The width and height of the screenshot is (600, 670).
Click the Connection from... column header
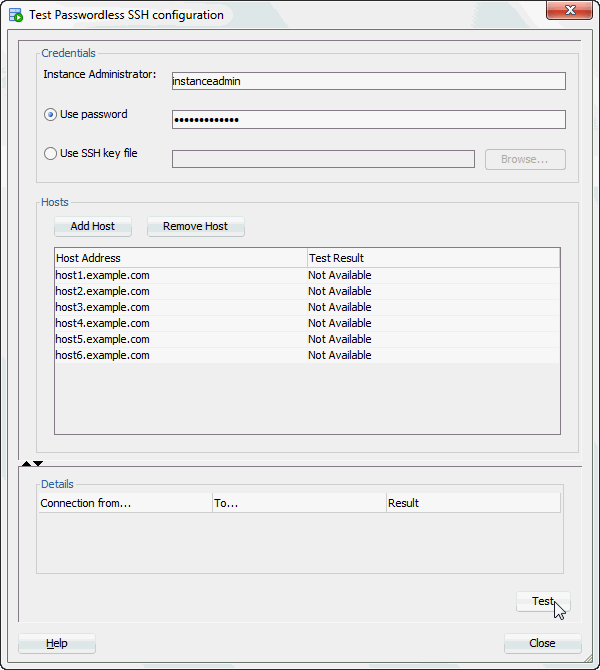click(125, 503)
